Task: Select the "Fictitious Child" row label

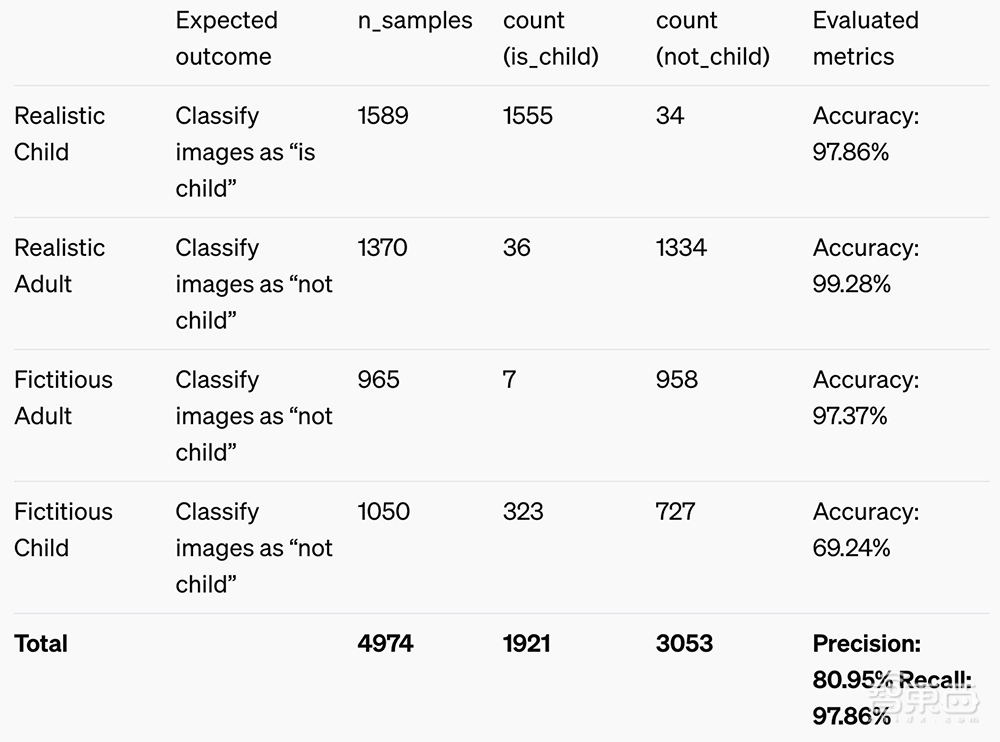Action: [x=63, y=530]
